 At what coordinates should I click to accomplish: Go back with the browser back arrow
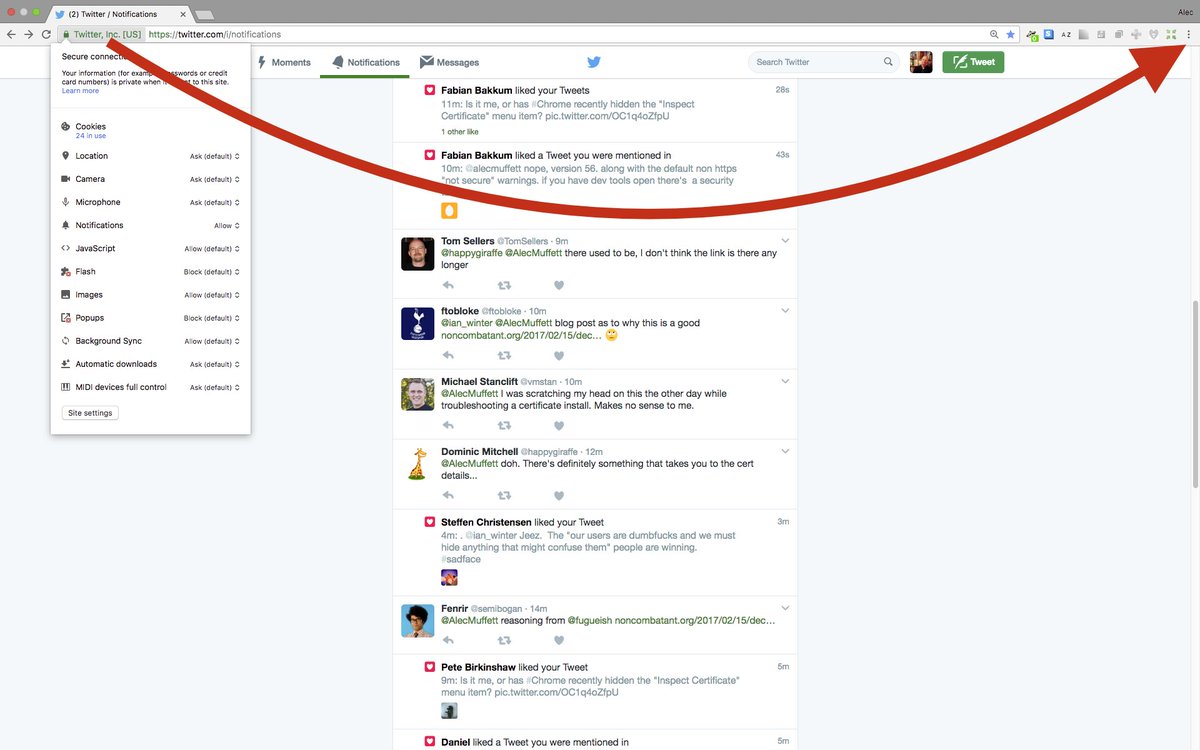pos(11,34)
